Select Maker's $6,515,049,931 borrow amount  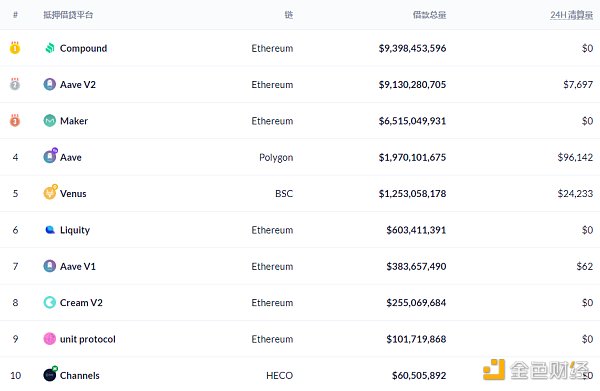[x=412, y=121]
